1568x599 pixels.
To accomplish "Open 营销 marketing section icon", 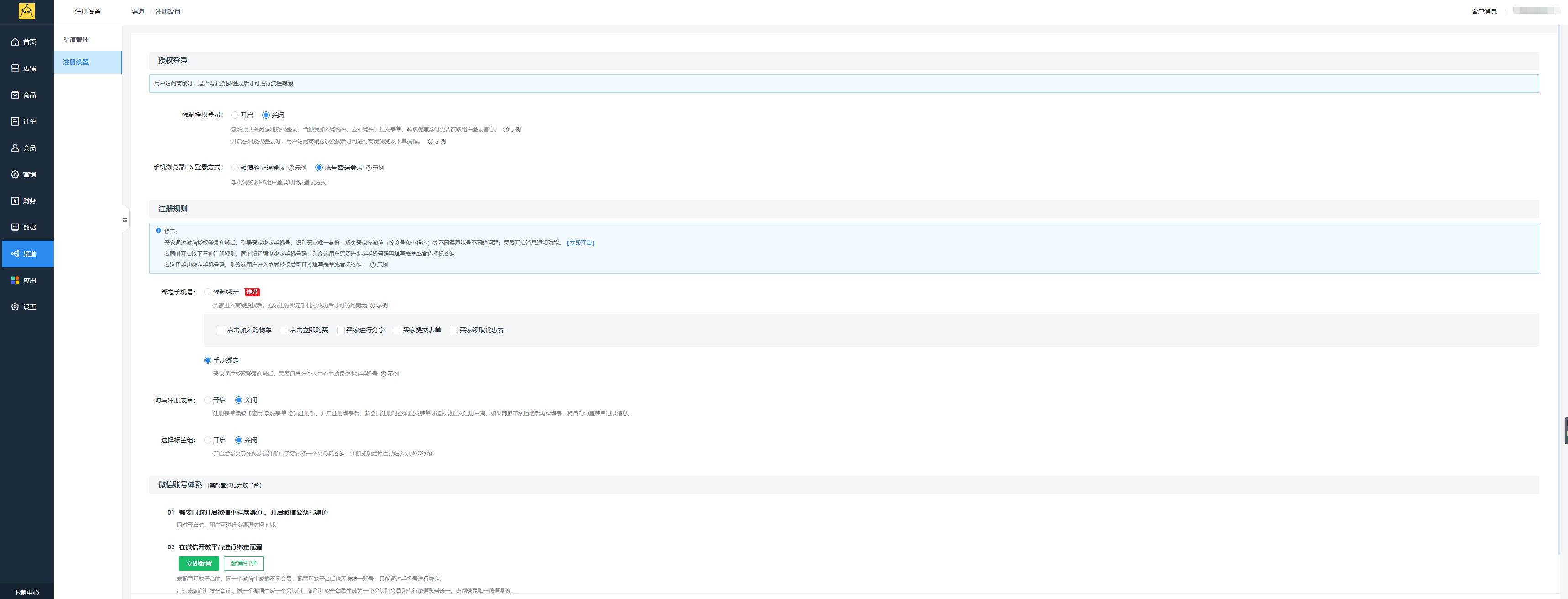I will [x=15, y=174].
